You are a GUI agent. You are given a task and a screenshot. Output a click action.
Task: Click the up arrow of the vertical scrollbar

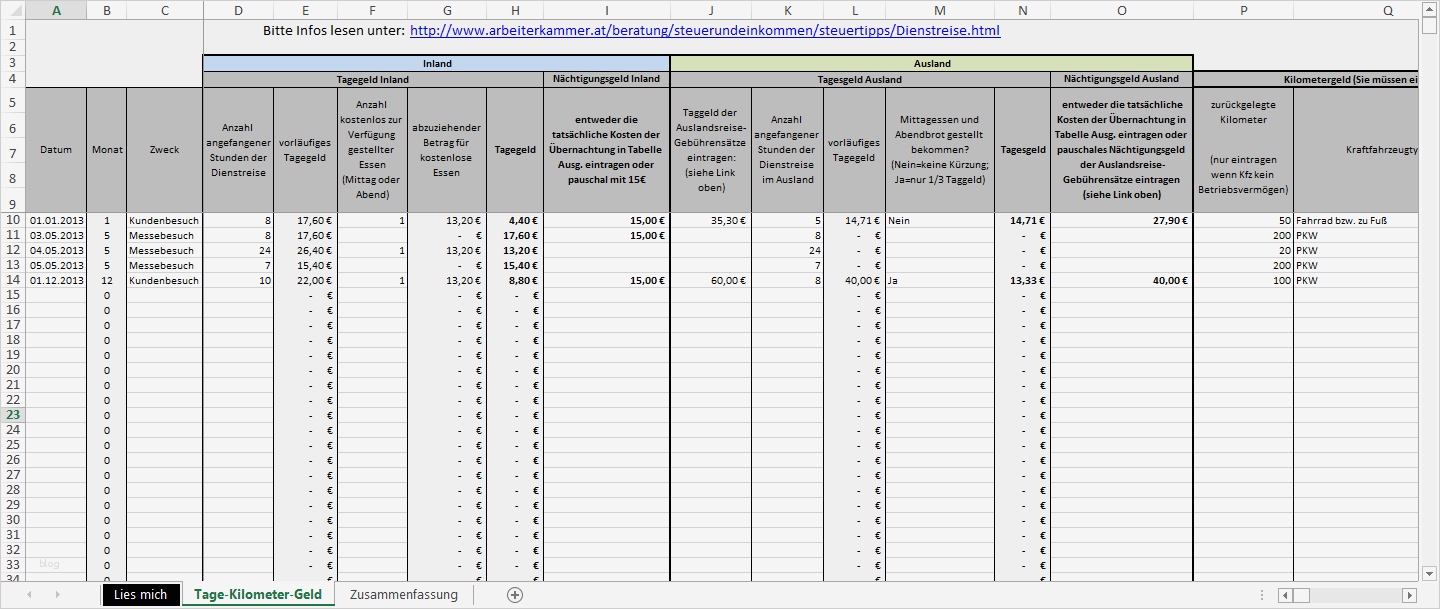coord(1430,8)
